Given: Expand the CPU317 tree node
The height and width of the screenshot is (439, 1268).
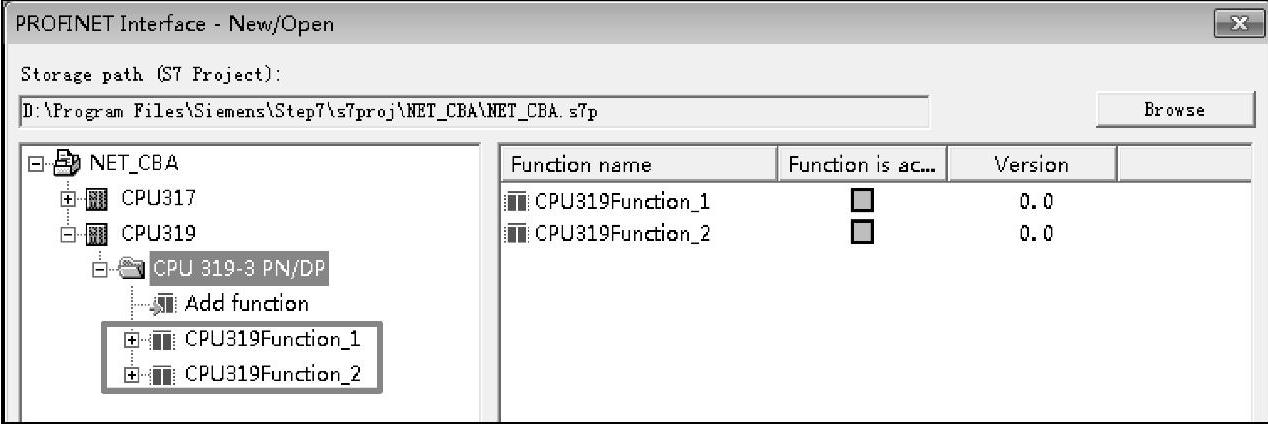Looking at the screenshot, I should (x=69, y=199).
